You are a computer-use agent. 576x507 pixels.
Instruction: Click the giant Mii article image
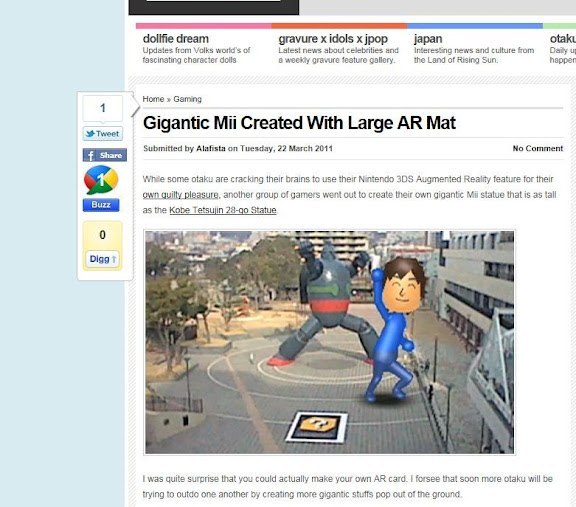[330, 342]
